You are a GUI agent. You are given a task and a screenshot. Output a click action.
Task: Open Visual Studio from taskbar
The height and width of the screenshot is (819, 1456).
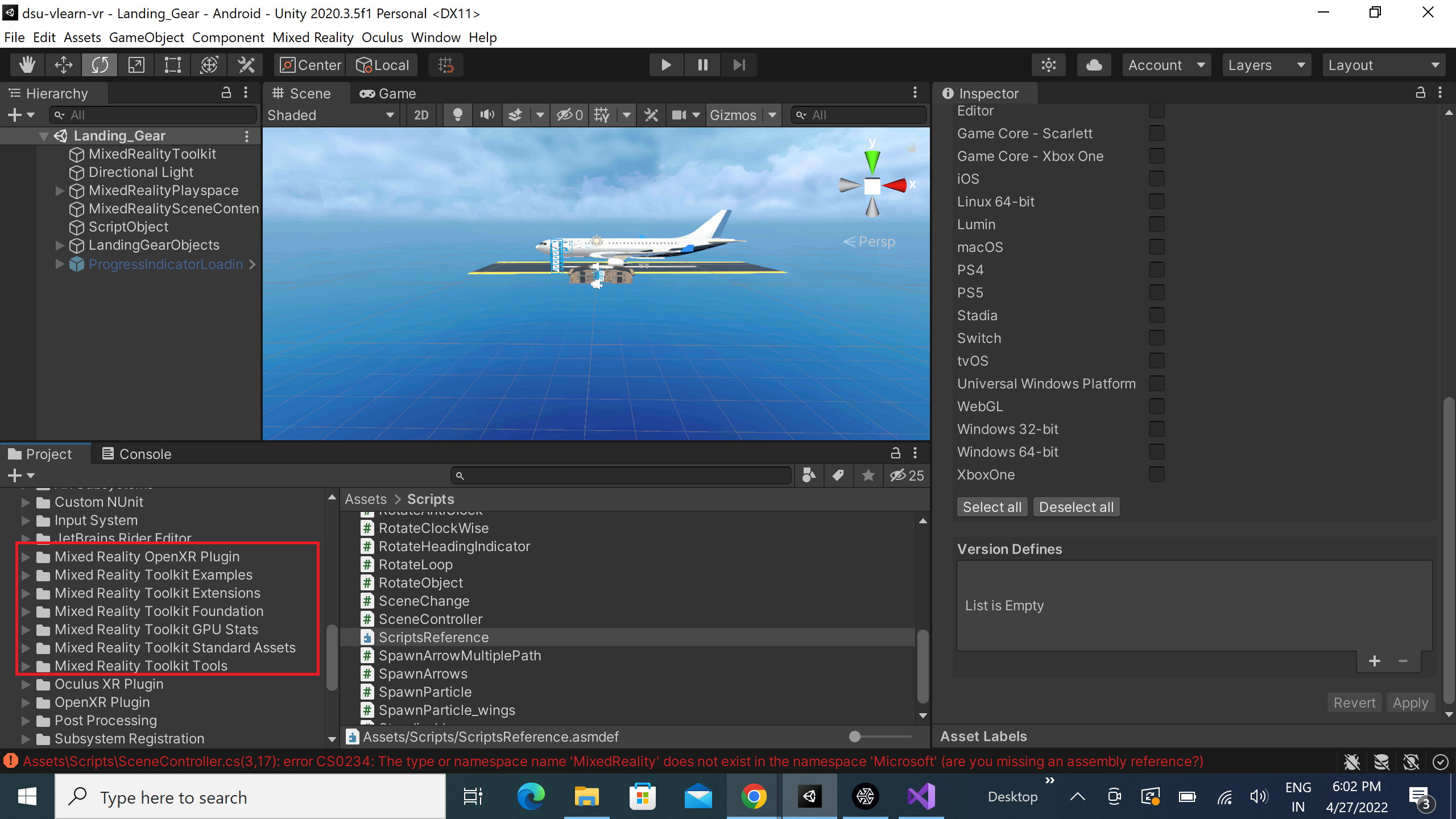921,797
